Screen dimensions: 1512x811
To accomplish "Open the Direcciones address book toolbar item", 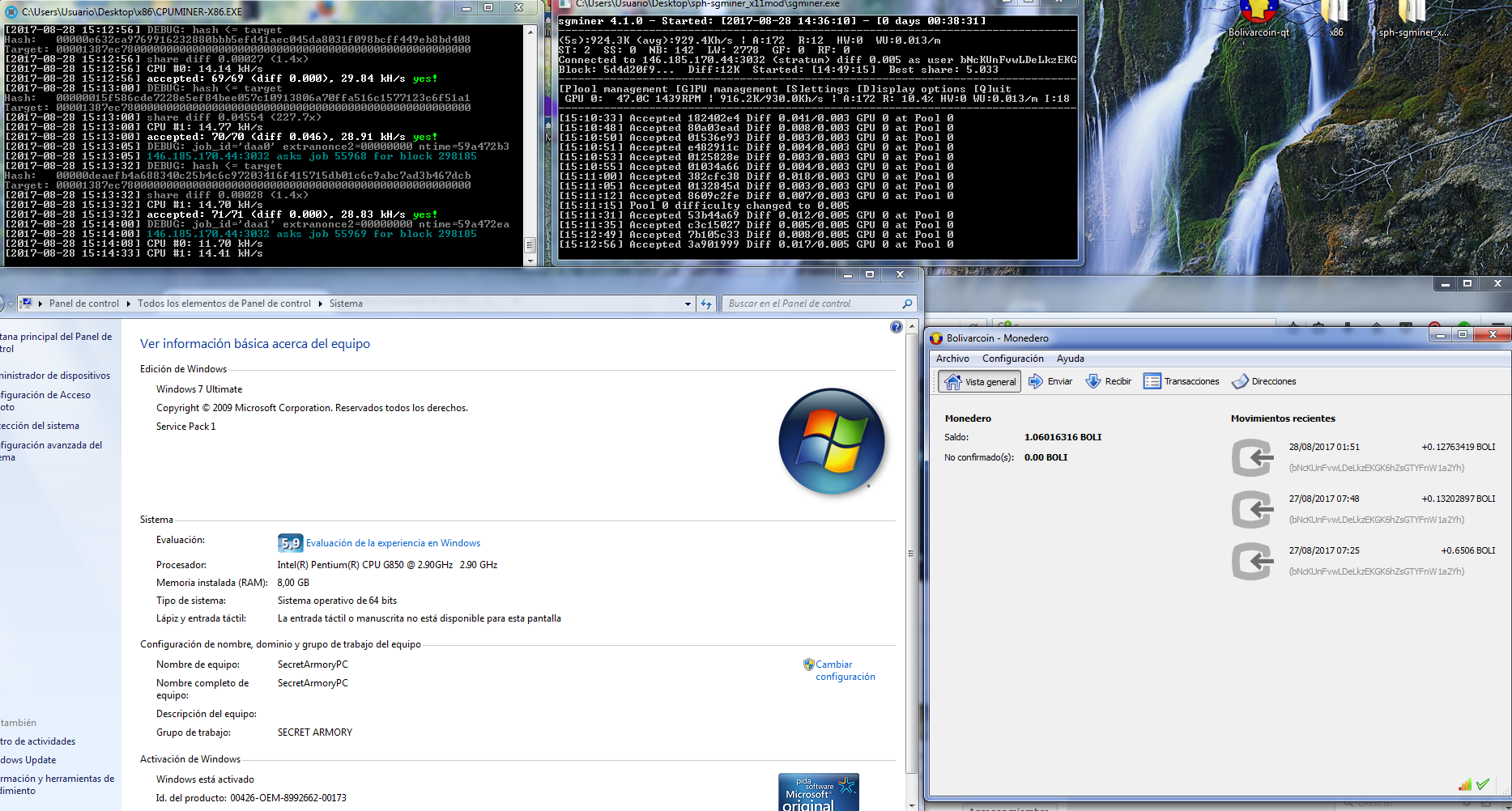I will [1263, 381].
